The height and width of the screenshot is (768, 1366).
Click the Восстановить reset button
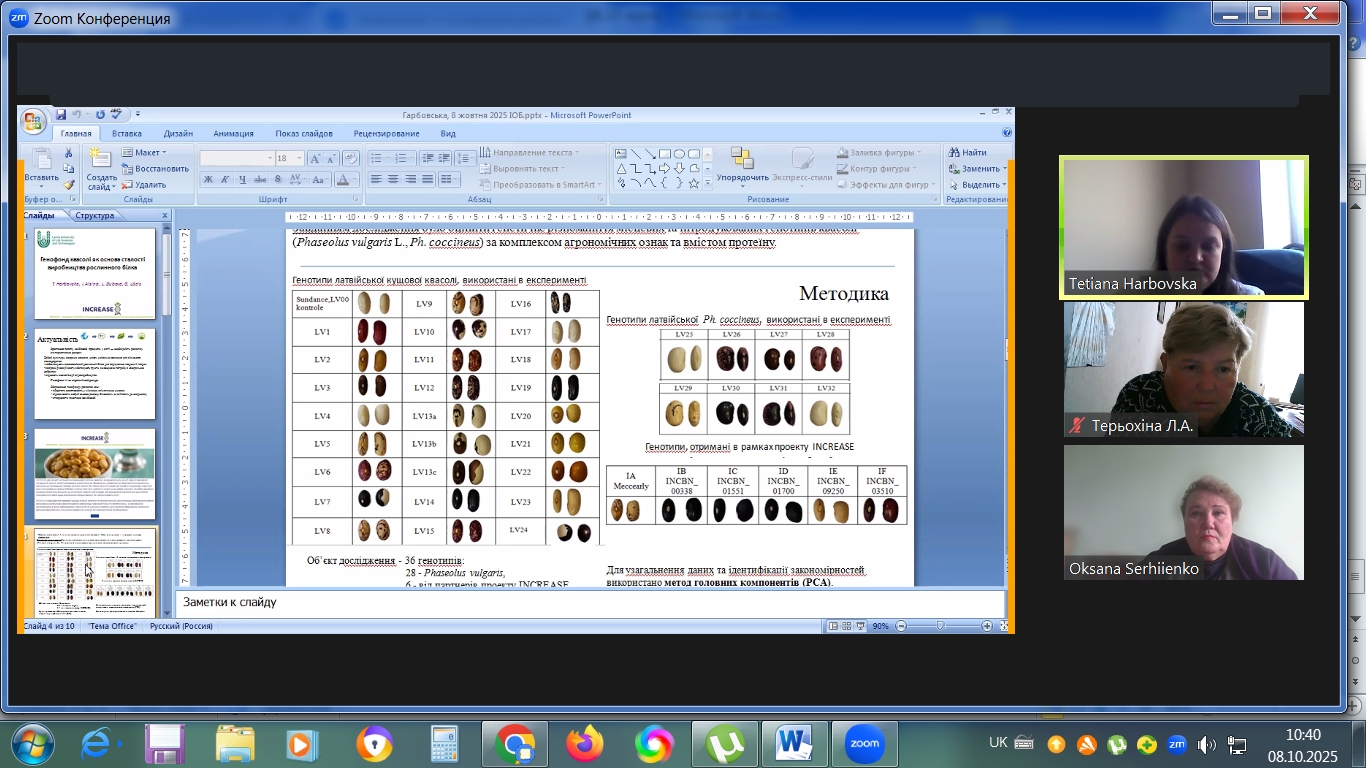coord(155,169)
